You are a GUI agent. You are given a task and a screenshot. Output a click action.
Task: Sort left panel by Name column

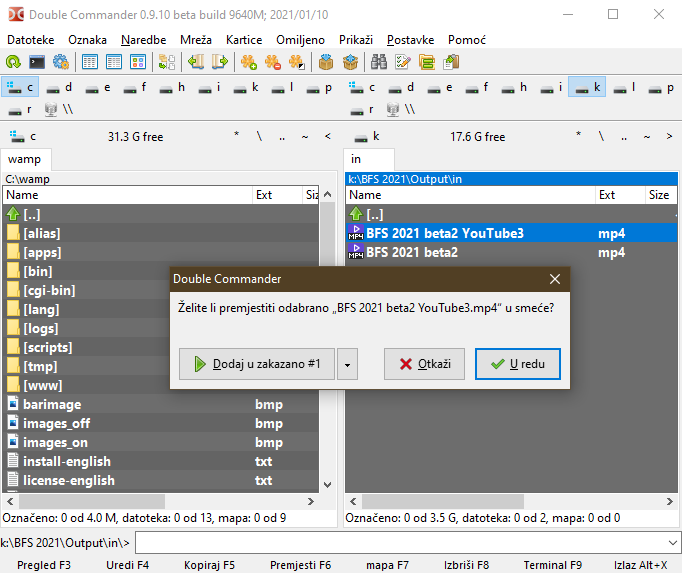coord(127,195)
